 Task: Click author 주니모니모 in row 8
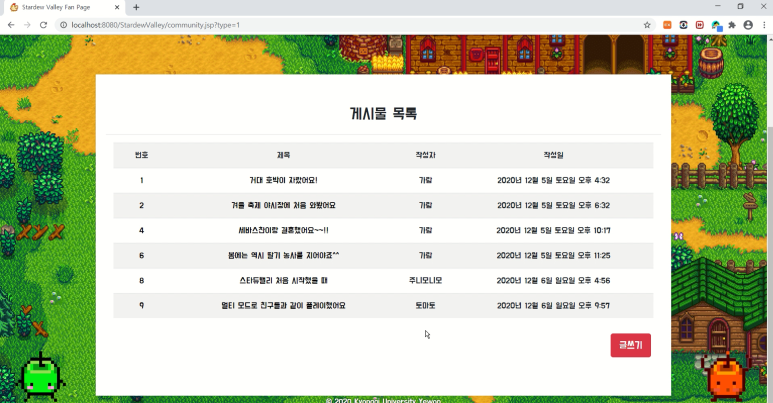point(425,281)
